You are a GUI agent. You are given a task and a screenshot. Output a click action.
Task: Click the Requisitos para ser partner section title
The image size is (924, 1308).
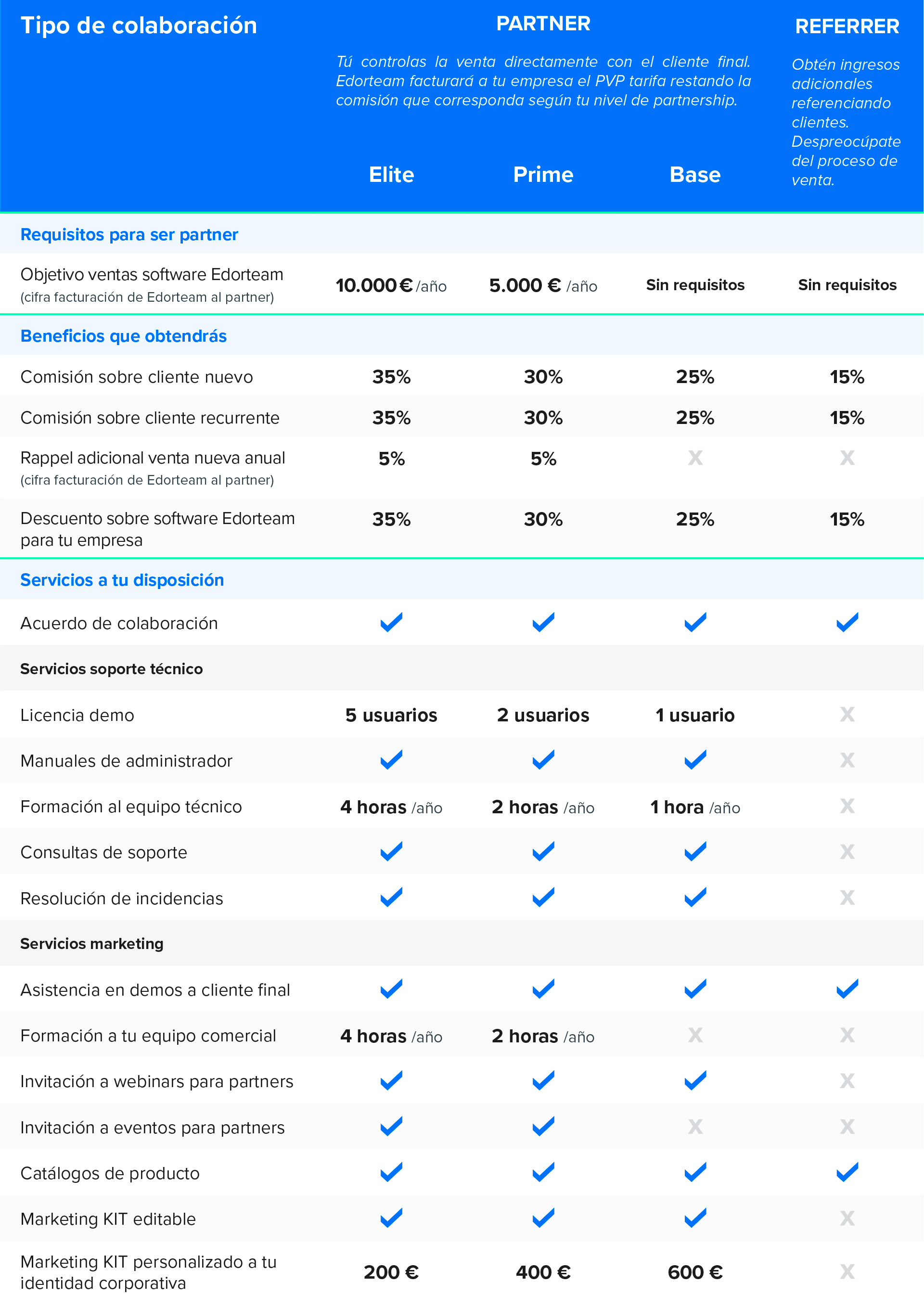(129, 235)
